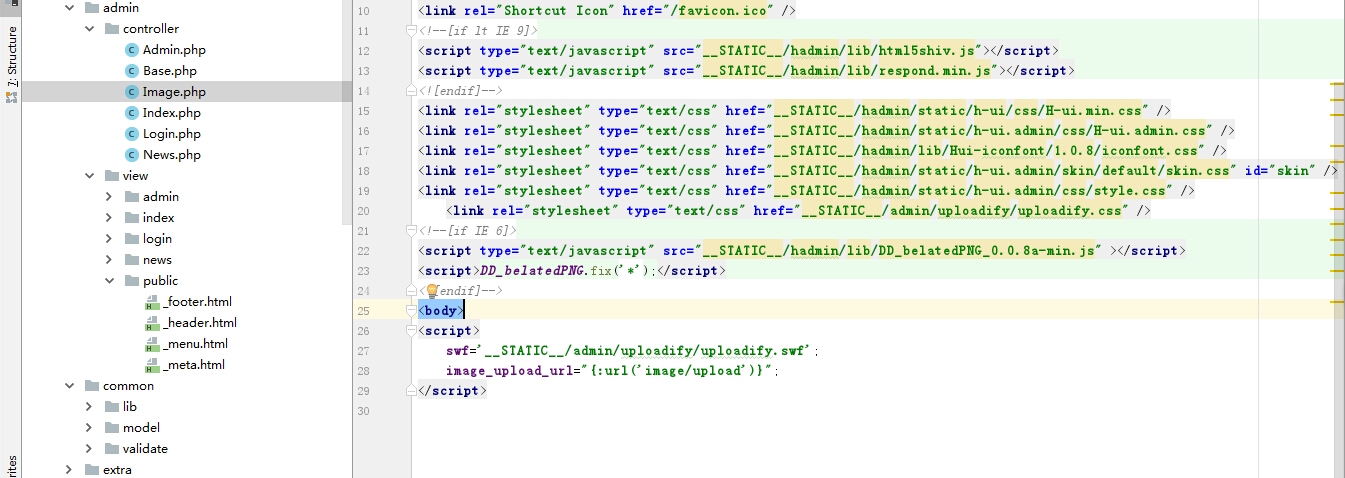The height and width of the screenshot is (478, 1345).
Task: Click the PHP class icon beside News.php
Action: pos(132,155)
